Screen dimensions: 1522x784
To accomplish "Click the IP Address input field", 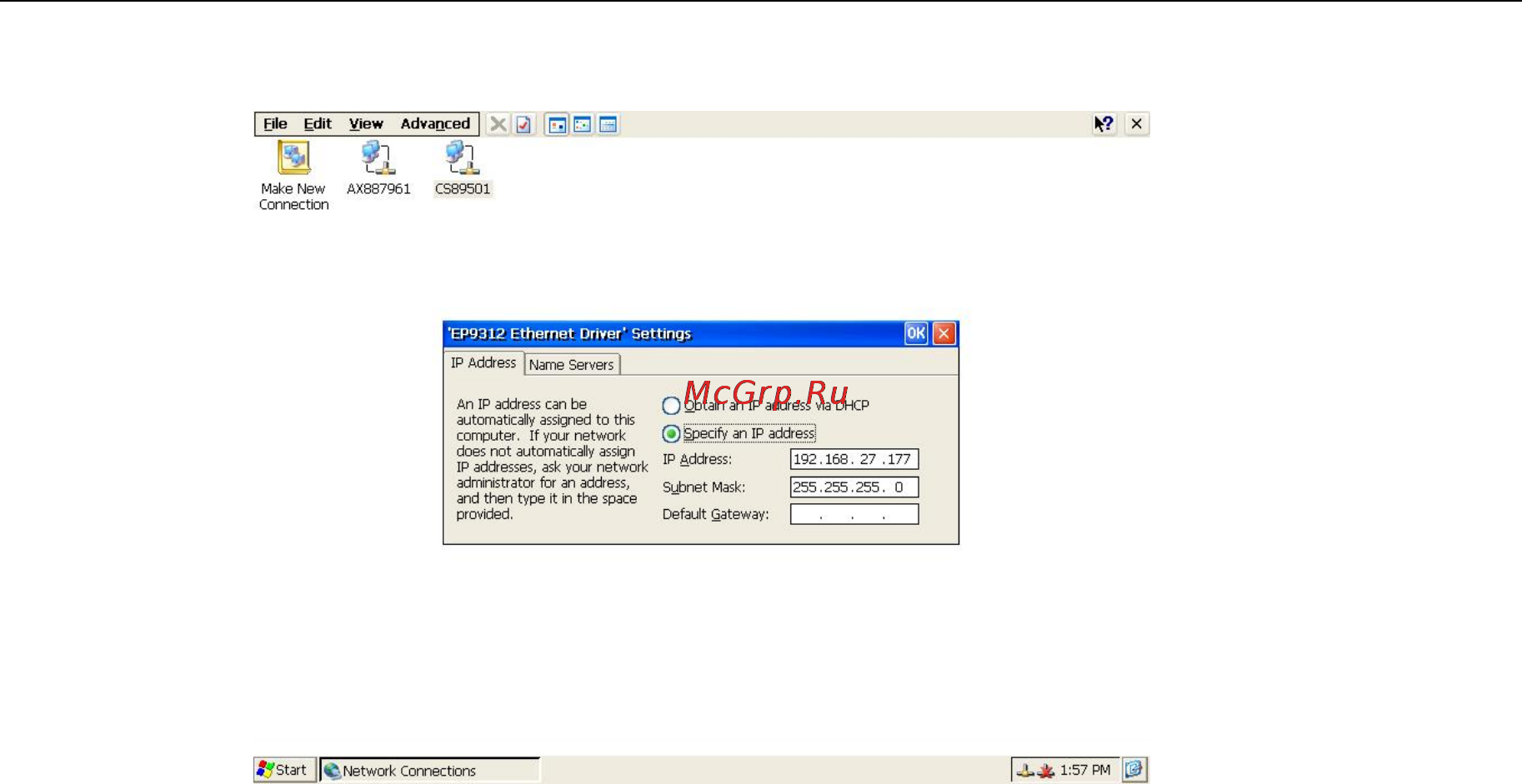I will pos(854,459).
